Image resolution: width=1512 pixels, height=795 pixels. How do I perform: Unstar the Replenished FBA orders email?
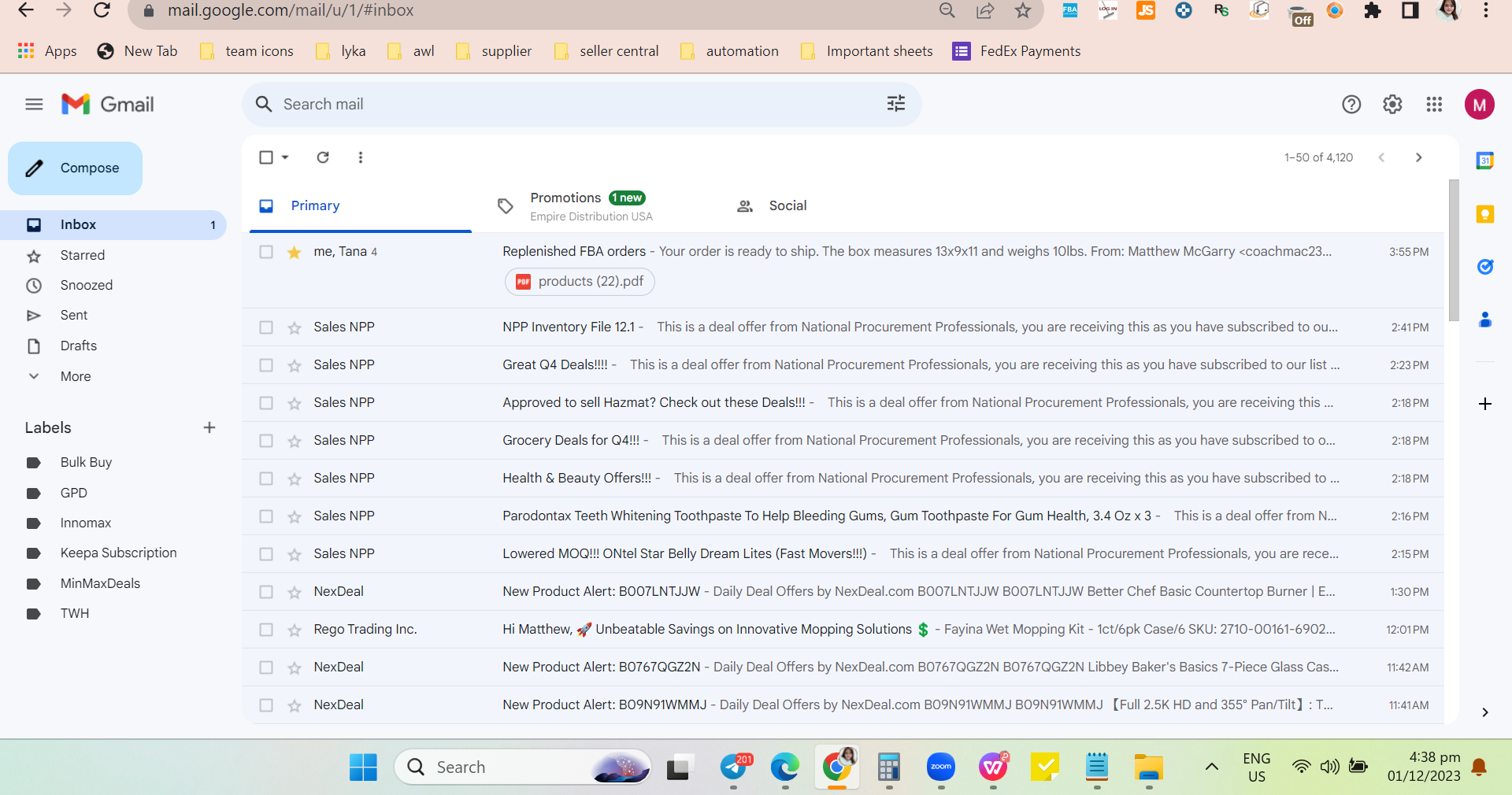point(295,252)
